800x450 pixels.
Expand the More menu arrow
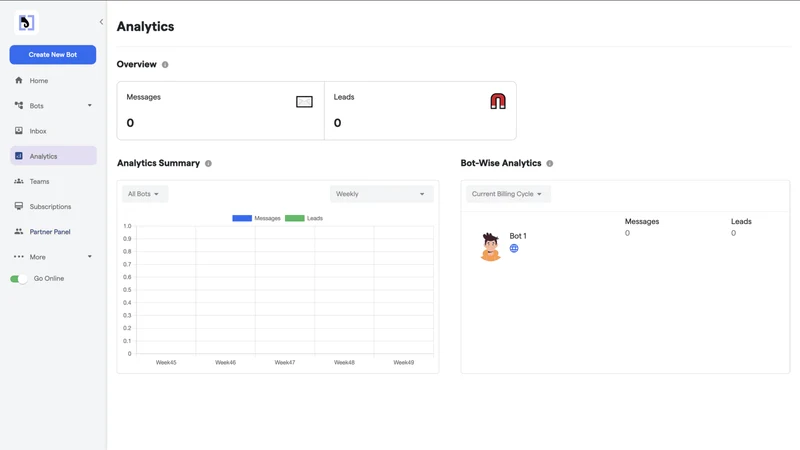pos(90,257)
